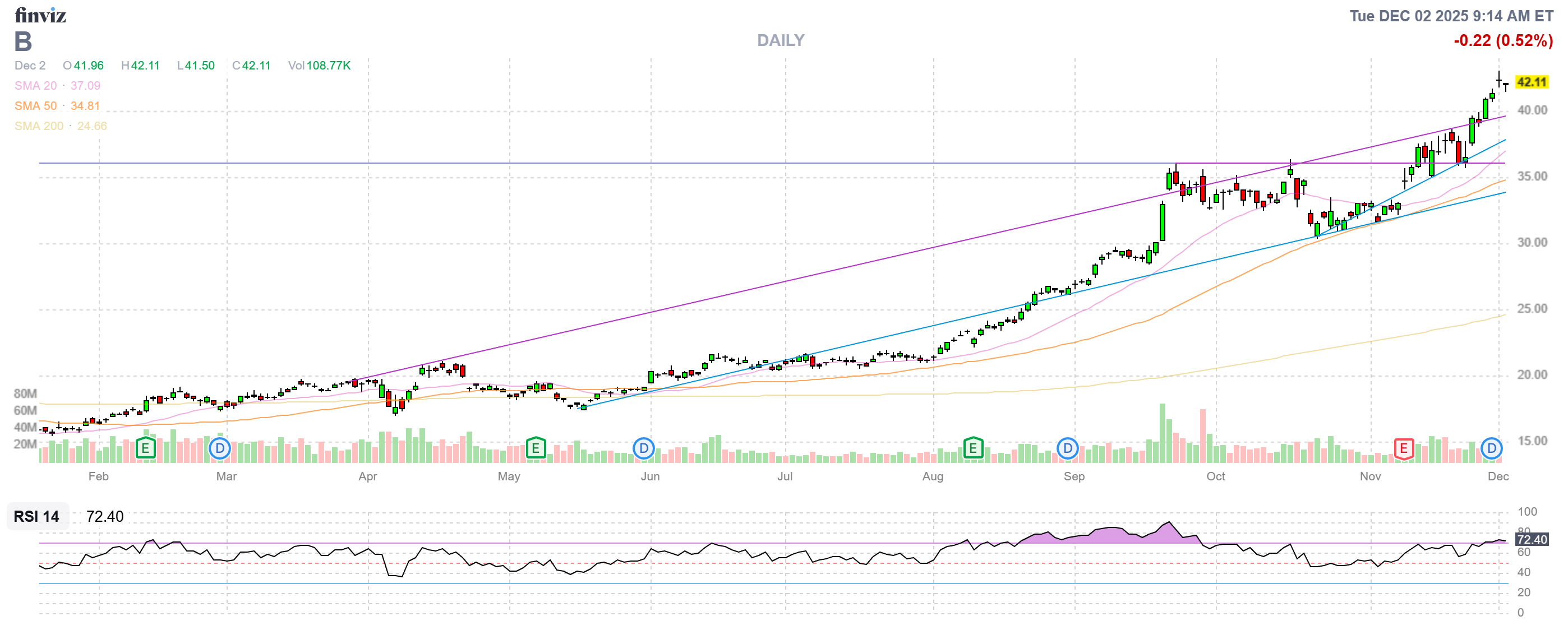Open the finviz homepage via the logo
Image resolution: width=1568 pixels, height=630 pixels.
(40, 16)
